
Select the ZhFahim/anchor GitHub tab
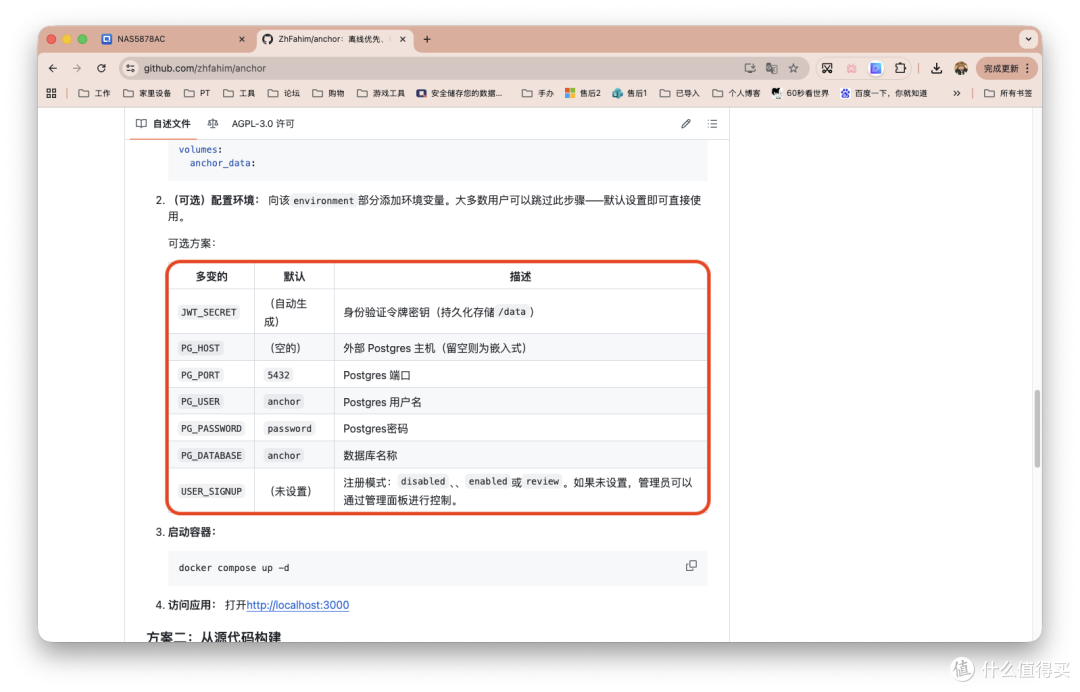(x=335, y=39)
